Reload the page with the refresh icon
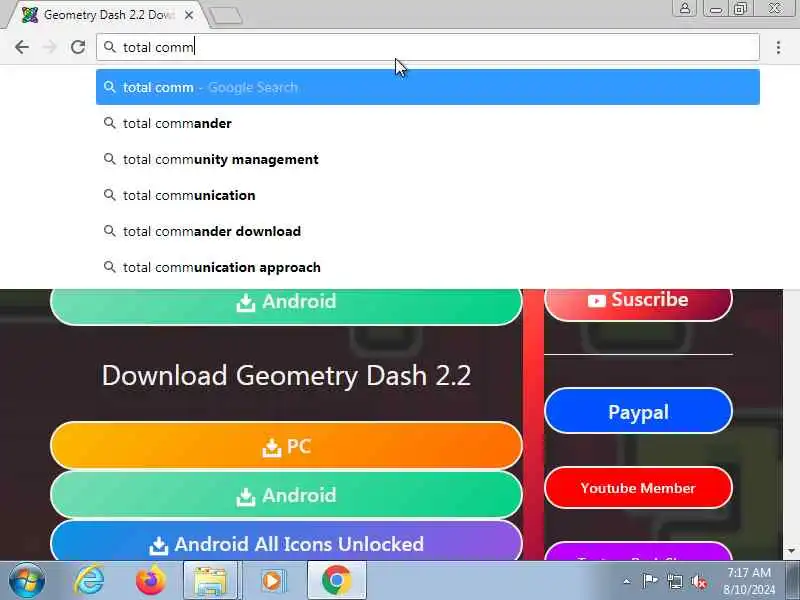 (x=78, y=47)
